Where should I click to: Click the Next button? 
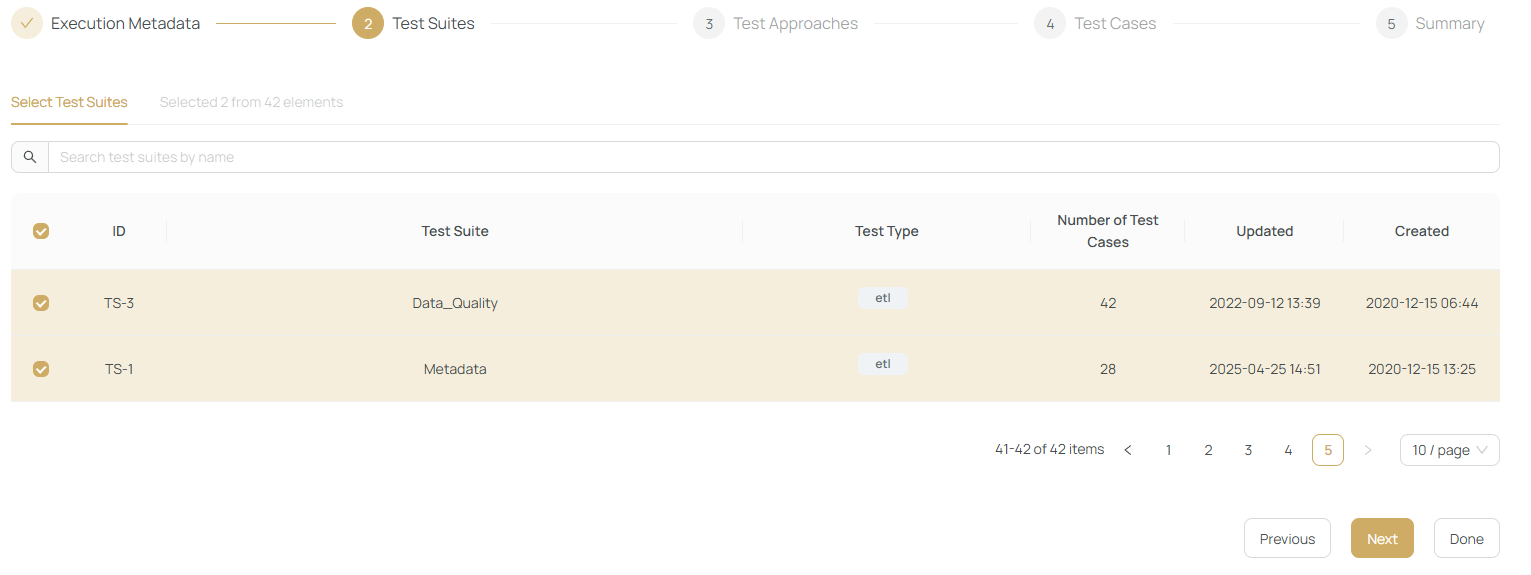click(1381, 538)
